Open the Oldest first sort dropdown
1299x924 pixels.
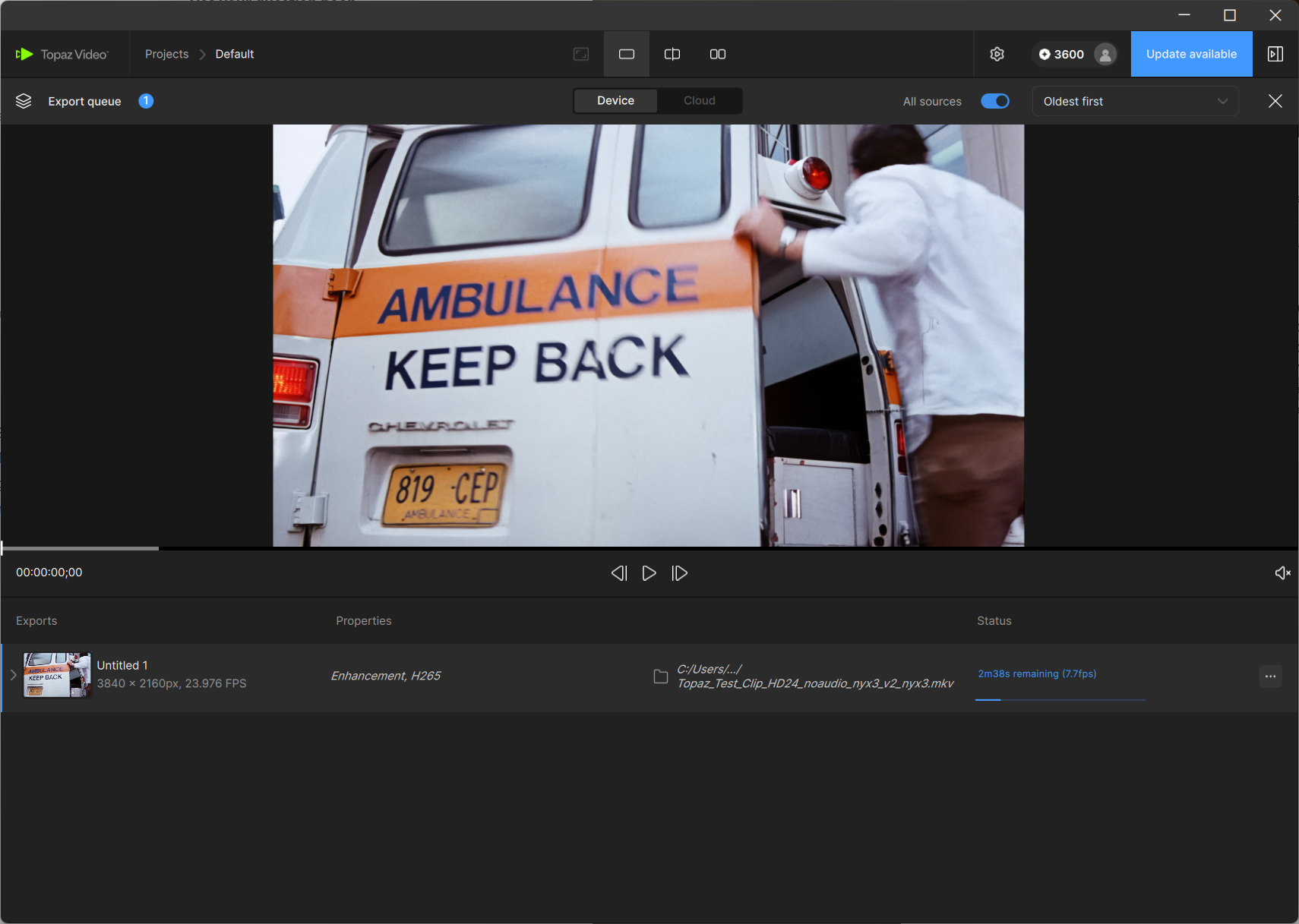tap(1135, 101)
